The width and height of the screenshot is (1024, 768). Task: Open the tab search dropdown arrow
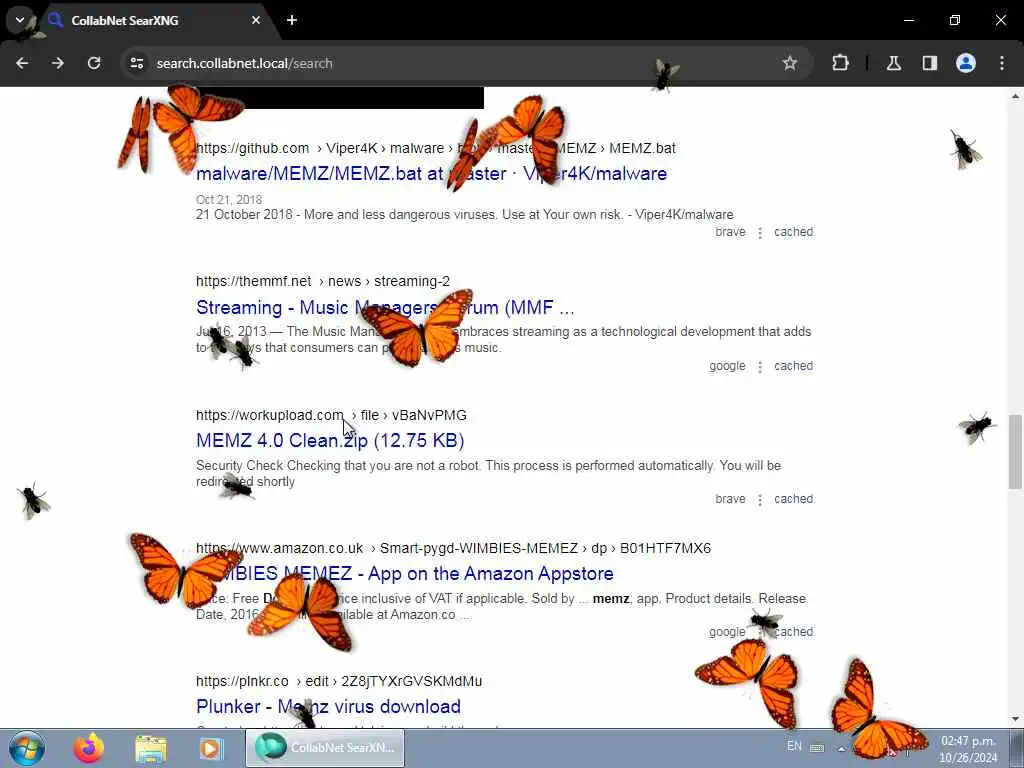20,20
